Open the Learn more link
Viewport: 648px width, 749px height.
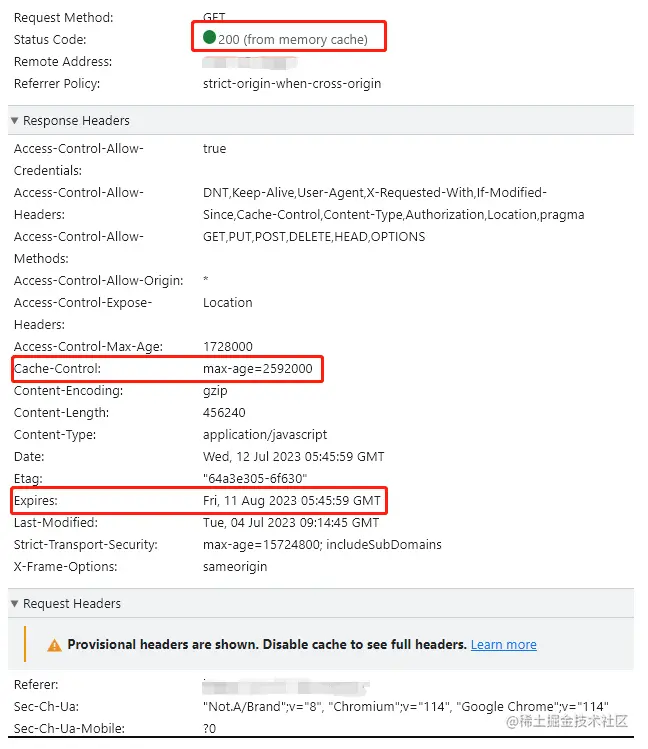[x=503, y=645]
